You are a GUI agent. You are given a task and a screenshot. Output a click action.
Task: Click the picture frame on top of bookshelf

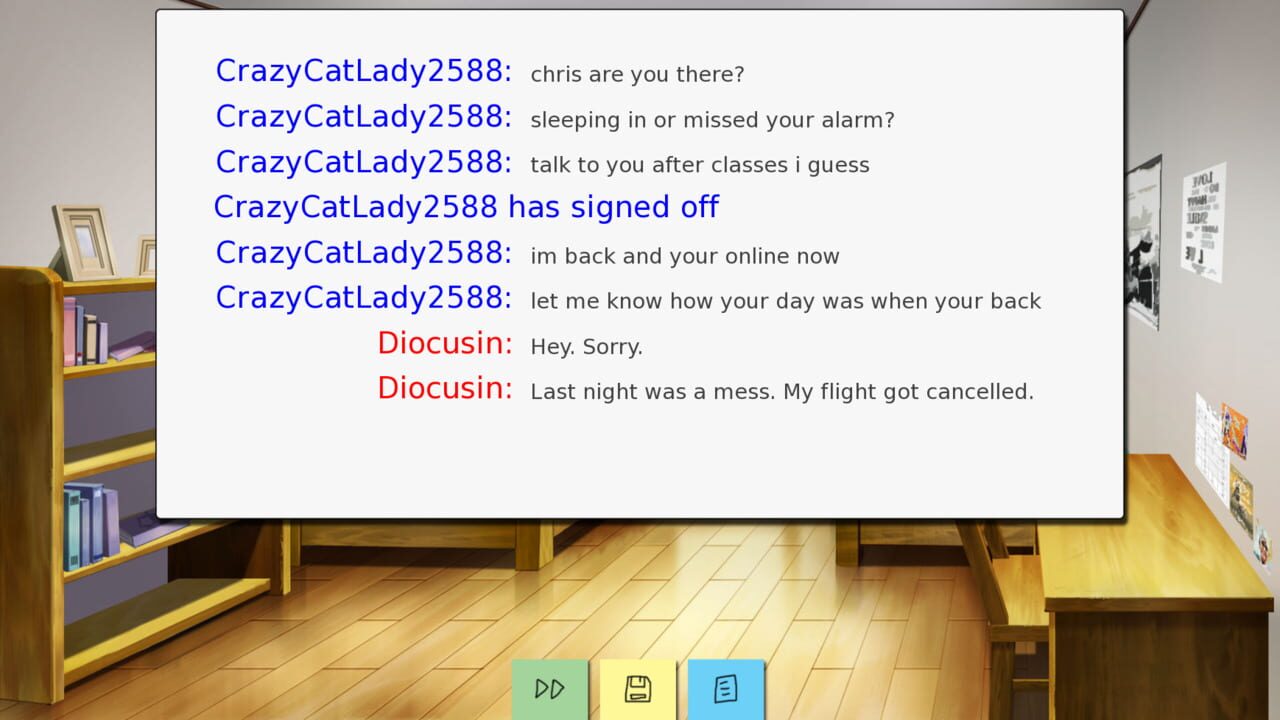click(x=84, y=241)
